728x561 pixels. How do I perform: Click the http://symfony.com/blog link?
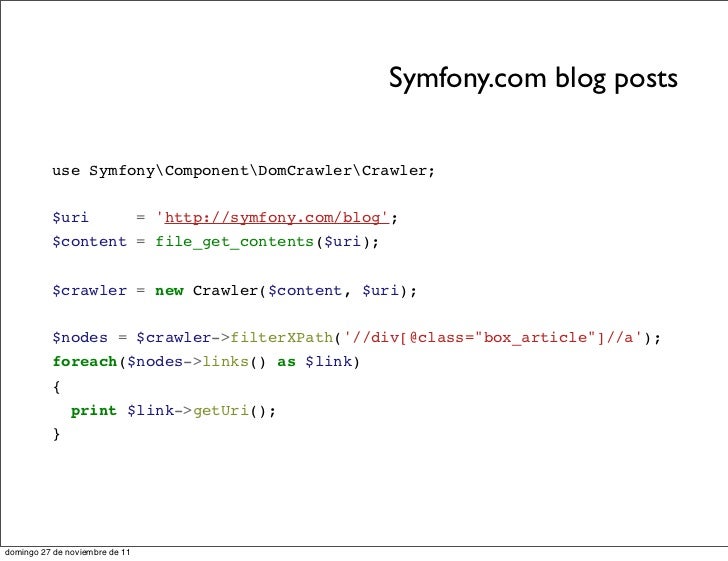276,217
